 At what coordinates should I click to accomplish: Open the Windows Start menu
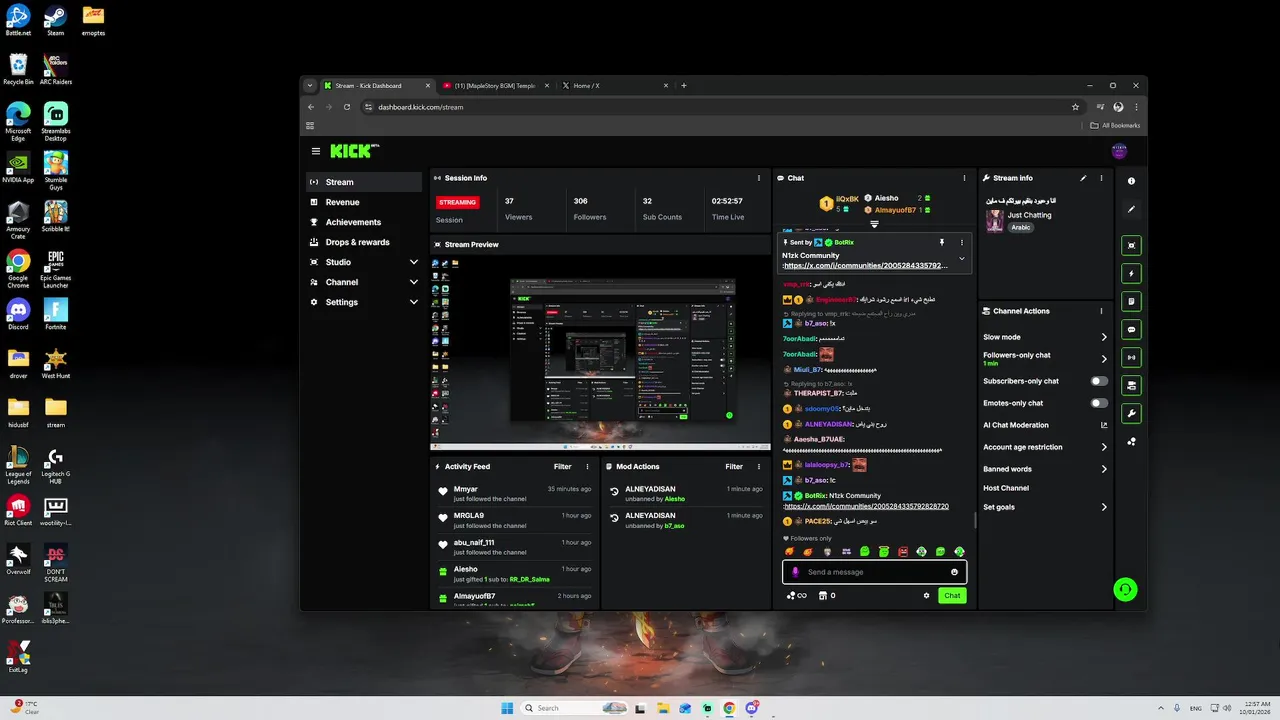507,708
